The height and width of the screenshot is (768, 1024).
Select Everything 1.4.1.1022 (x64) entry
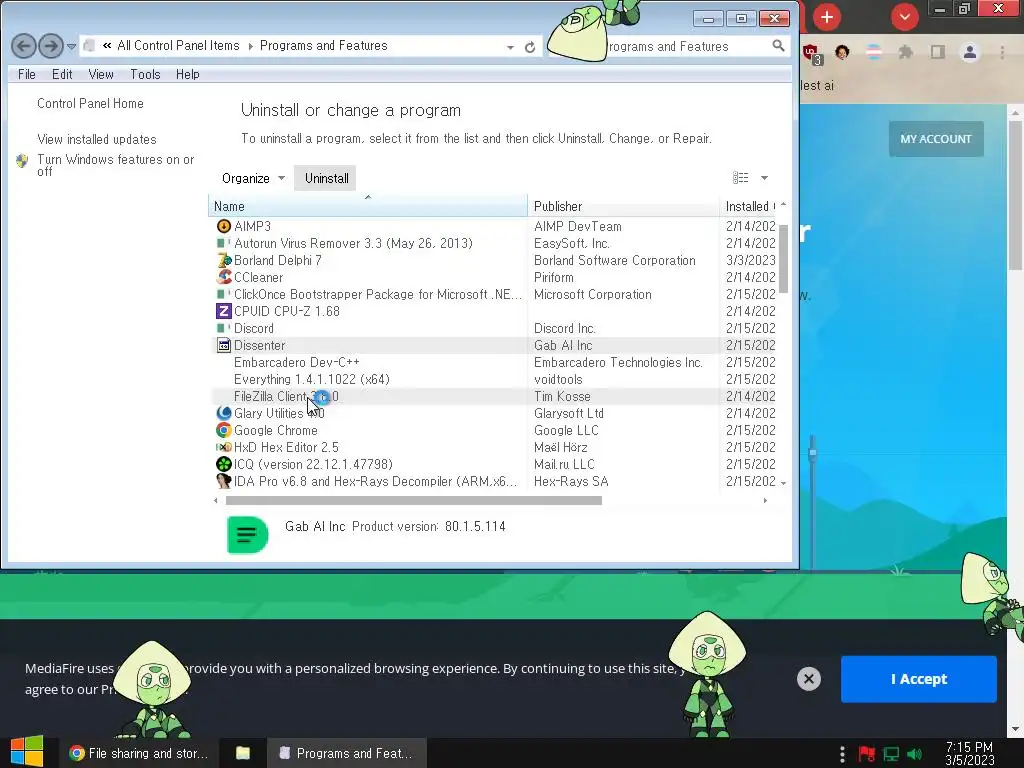pyautogui.click(x=312, y=379)
